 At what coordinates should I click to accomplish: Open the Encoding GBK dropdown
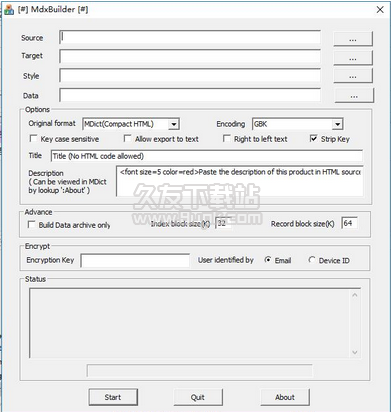[338, 124]
